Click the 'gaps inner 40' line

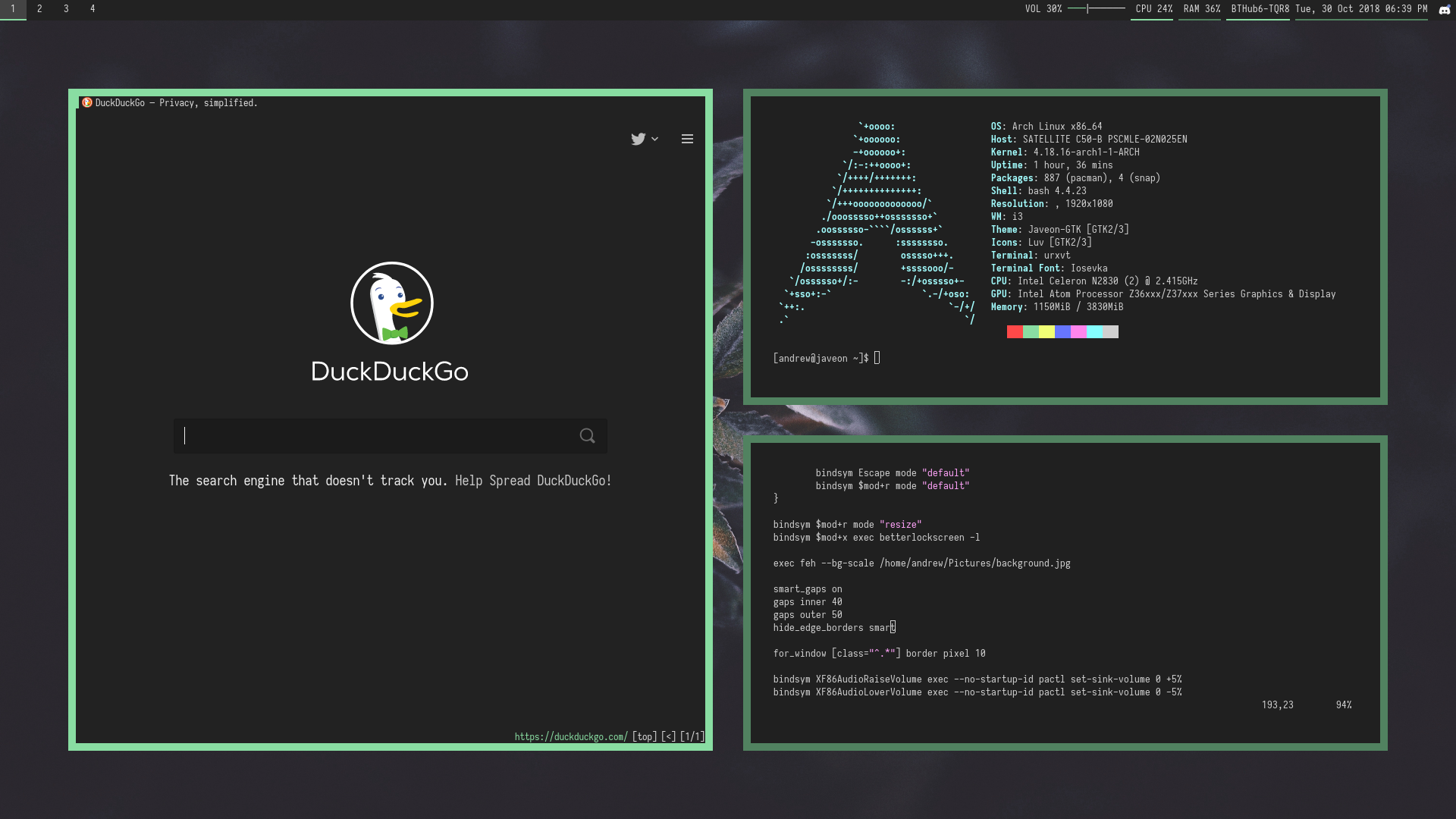[x=808, y=602]
